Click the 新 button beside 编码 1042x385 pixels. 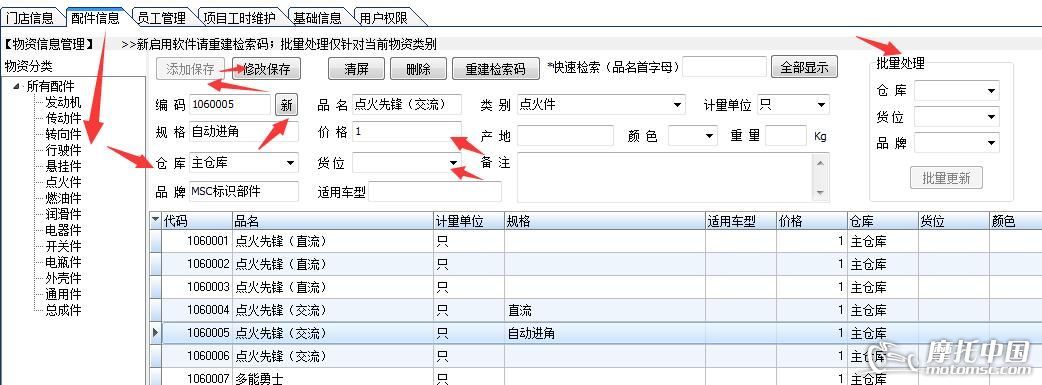(x=286, y=105)
